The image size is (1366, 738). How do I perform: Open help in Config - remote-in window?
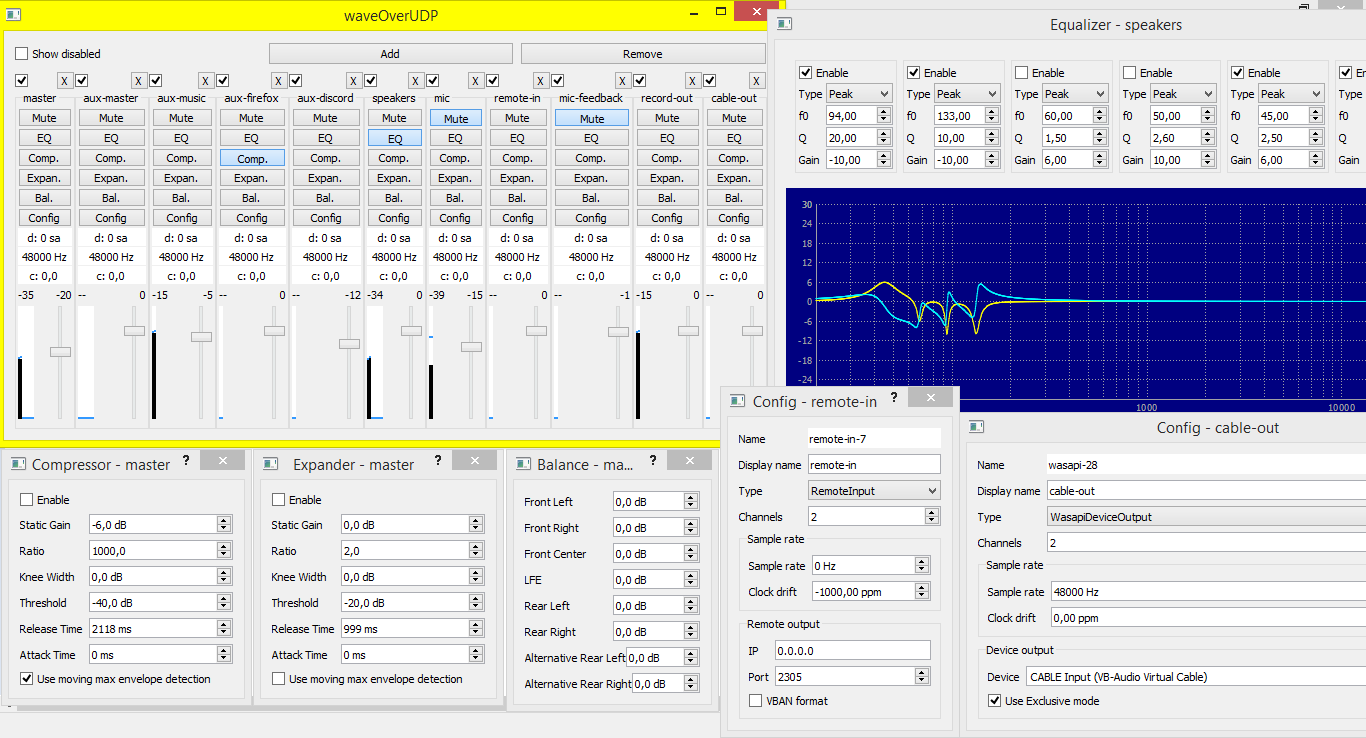tap(893, 398)
